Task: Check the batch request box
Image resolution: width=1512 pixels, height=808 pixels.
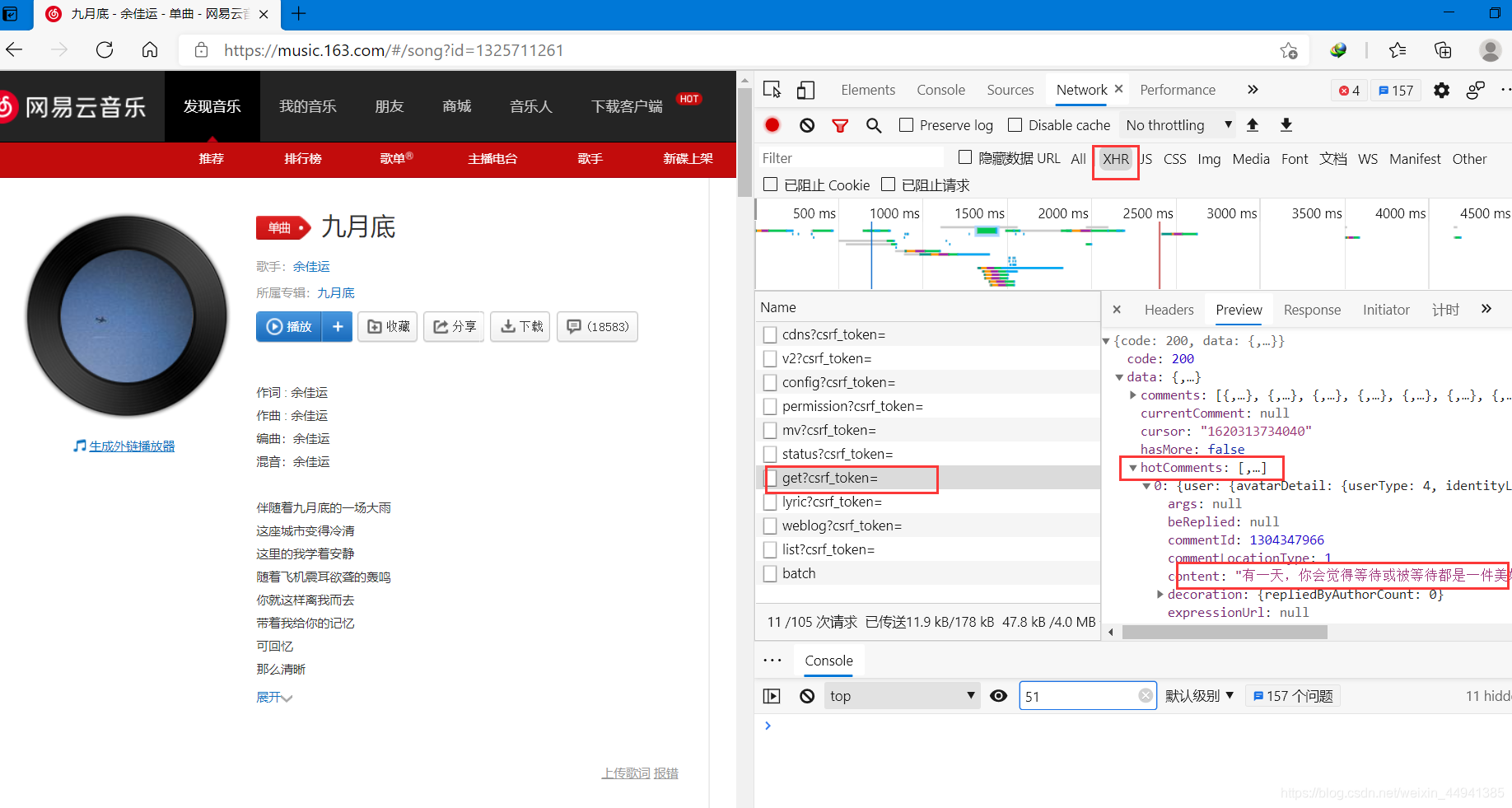Action: coord(770,573)
